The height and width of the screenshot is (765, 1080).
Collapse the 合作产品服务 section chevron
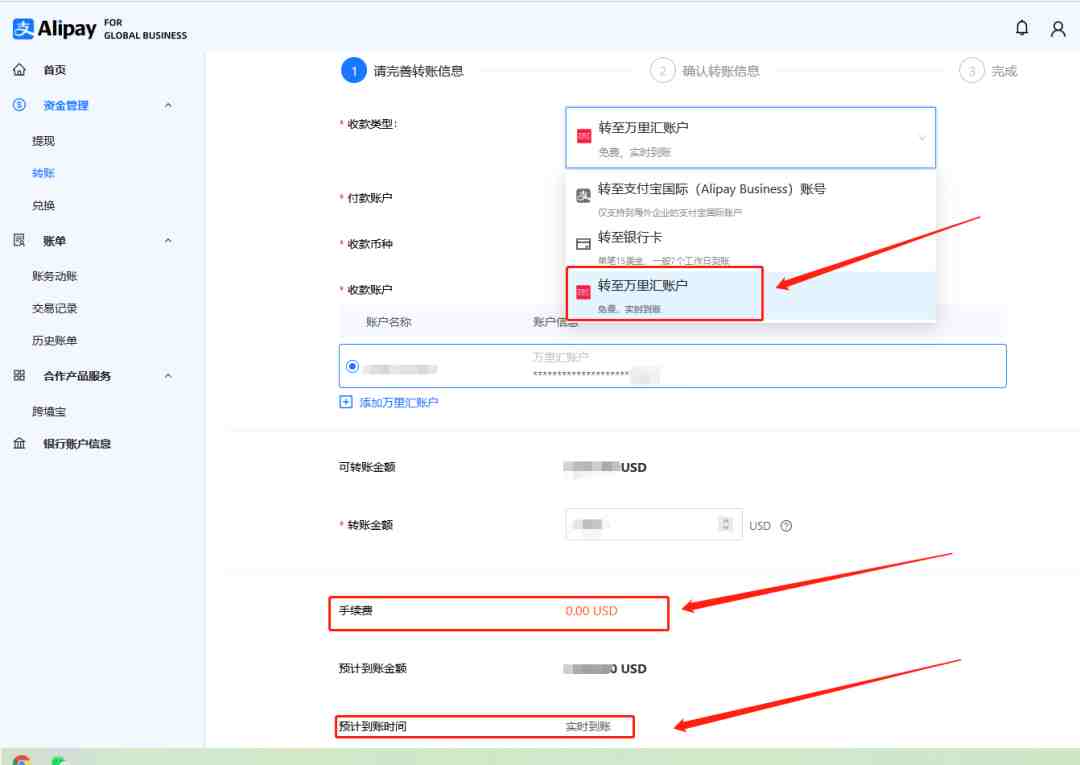pos(168,376)
